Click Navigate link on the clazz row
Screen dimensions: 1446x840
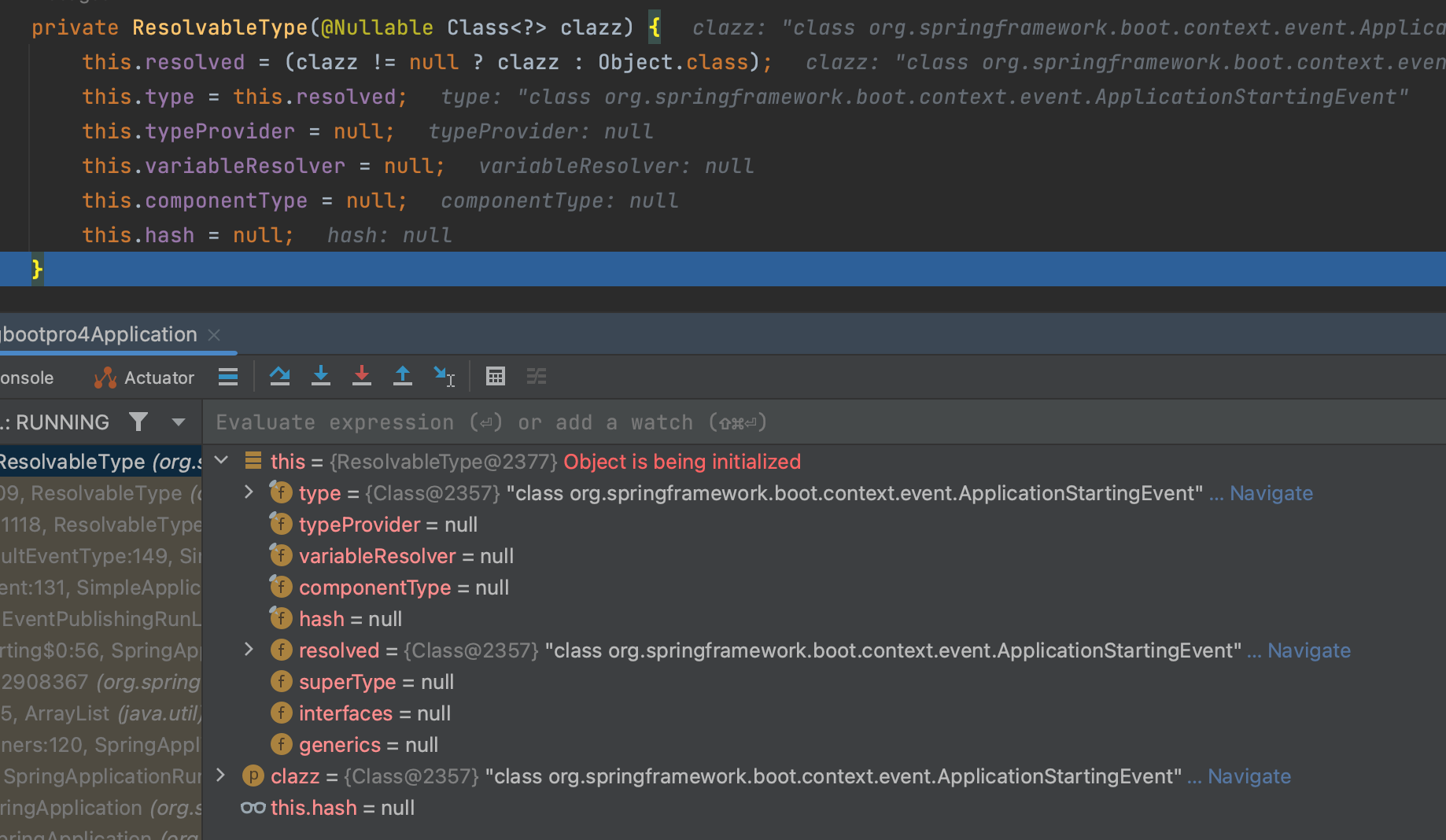tap(1249, 776)
